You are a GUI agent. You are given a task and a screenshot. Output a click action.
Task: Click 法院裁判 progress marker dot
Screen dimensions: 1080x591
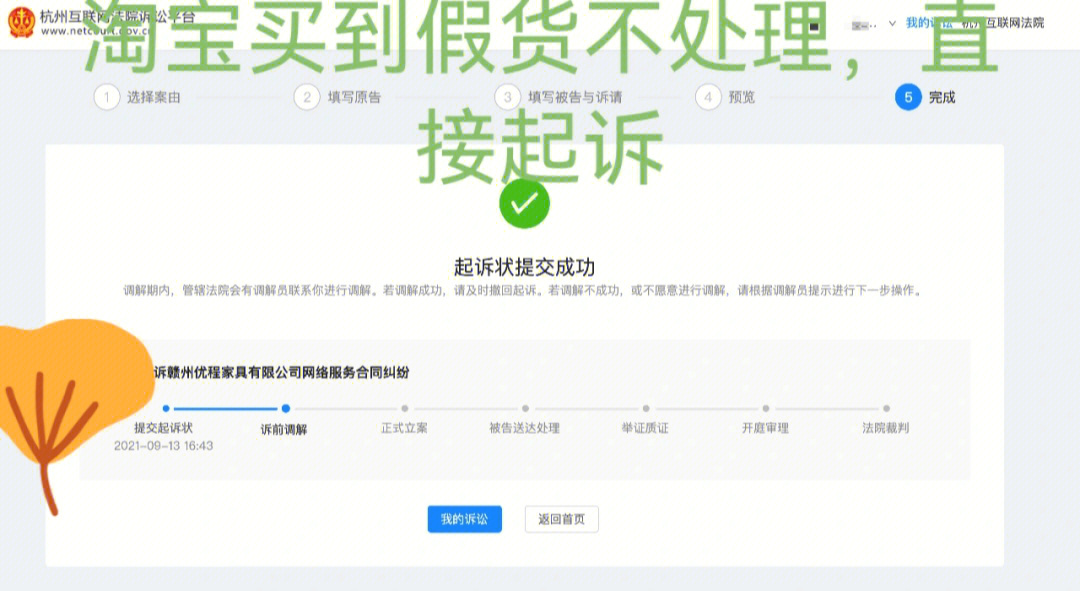pyautogui.click(x=886, y=408)
